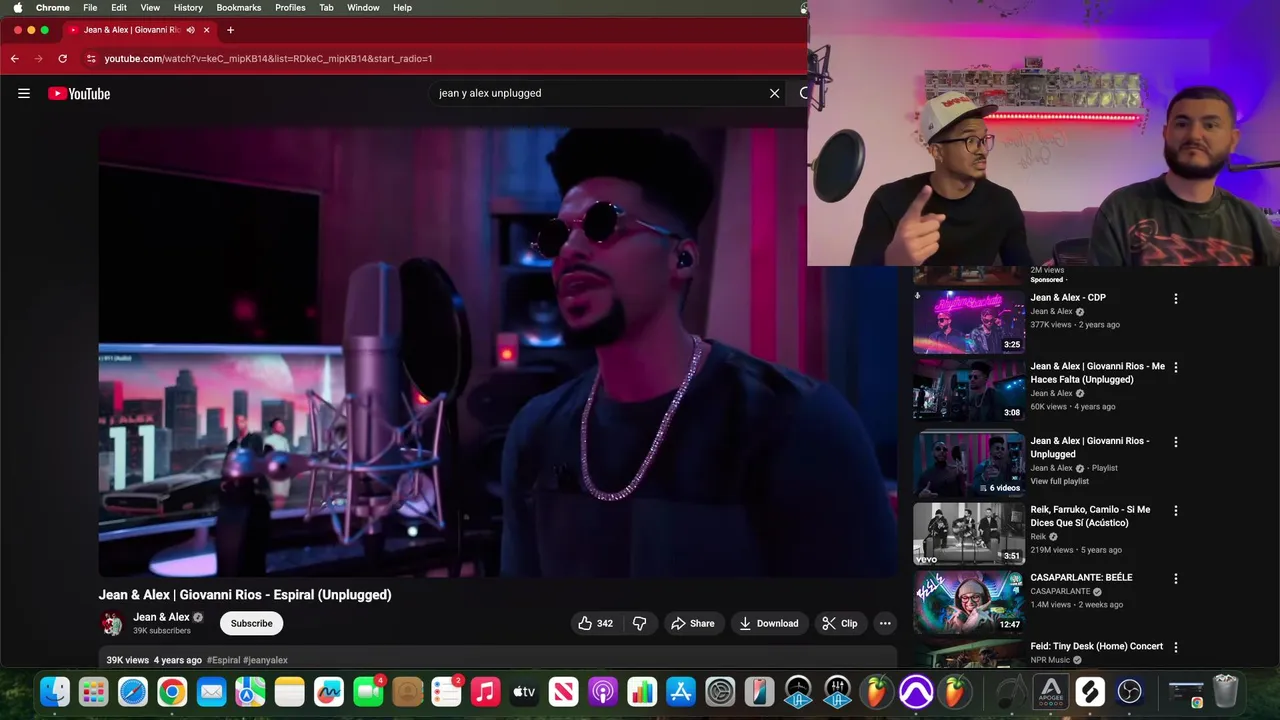Open OBS Studio from the Dock
The image size is (1280, 720).
click(x=1129, y=691)
